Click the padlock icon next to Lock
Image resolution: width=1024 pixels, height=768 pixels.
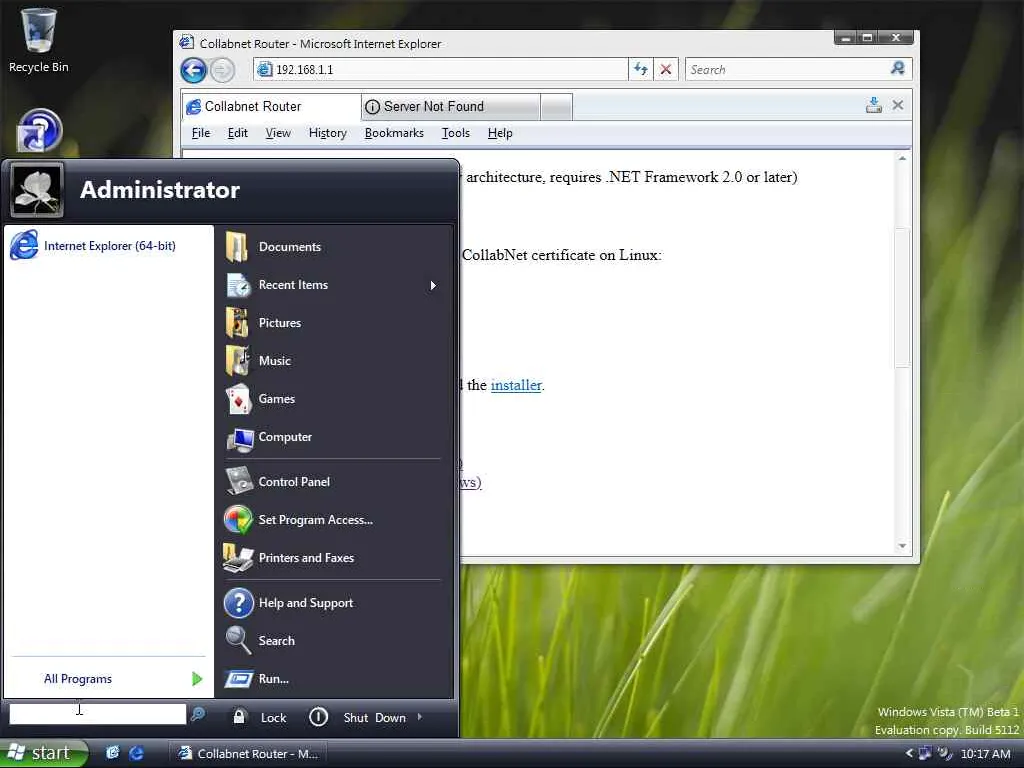(x=239, y=717)
